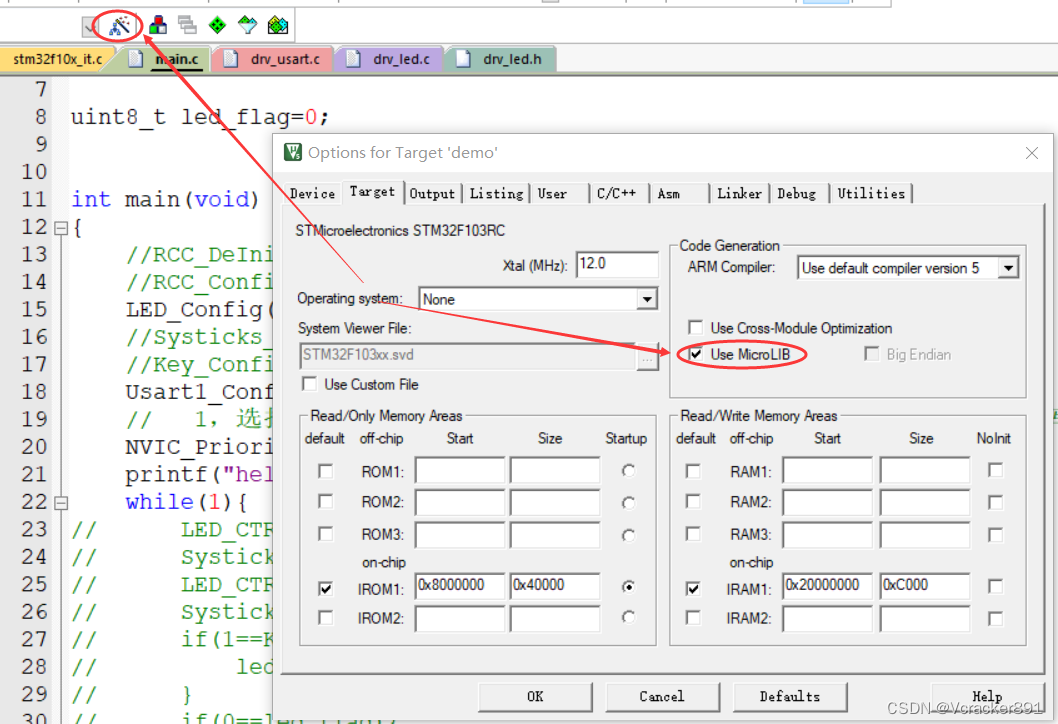Launch the Pack Installer icon
This screenshot has width=1058, height=724.
(x=277, y=26)
